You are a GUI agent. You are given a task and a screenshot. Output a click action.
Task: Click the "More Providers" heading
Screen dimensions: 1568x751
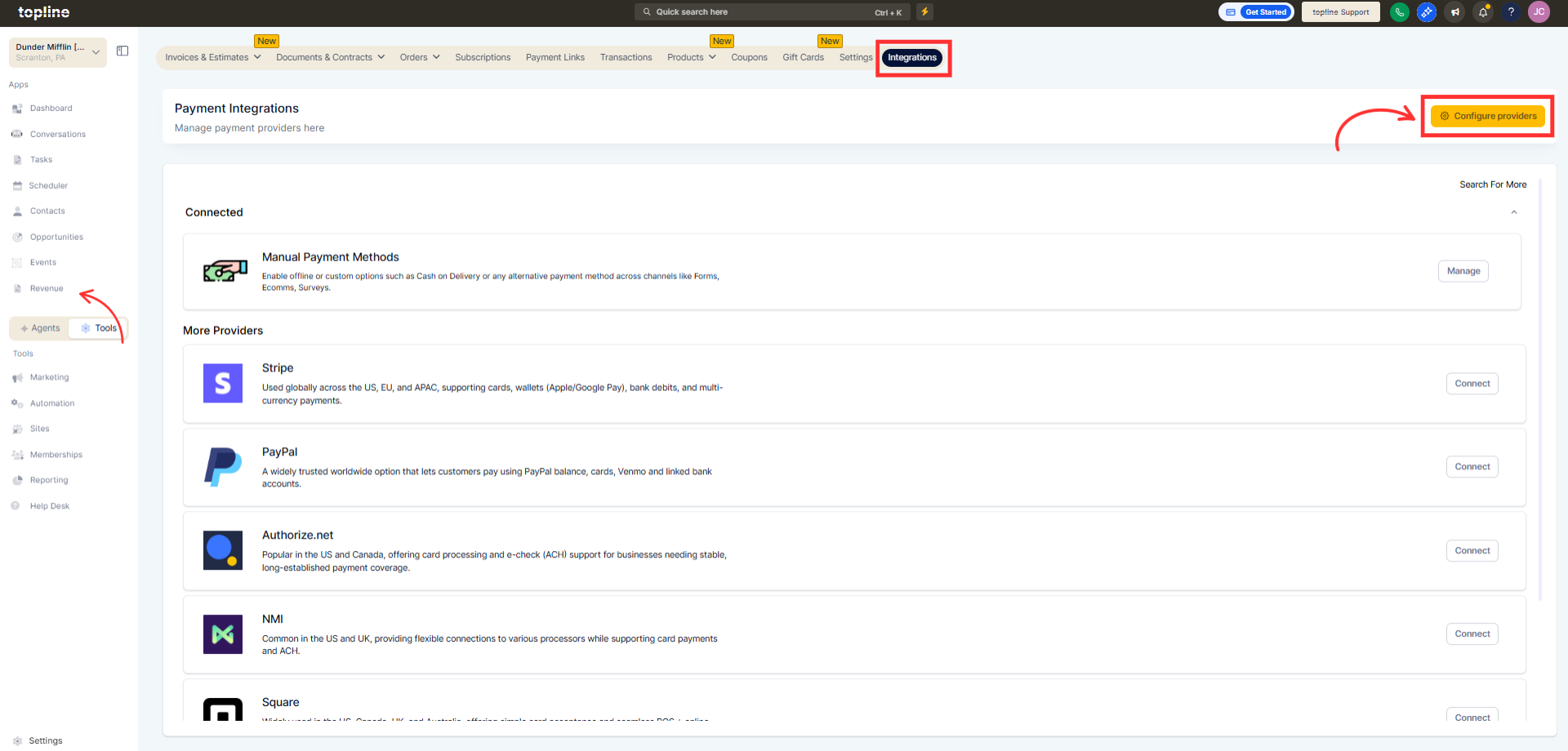point(223,331)
